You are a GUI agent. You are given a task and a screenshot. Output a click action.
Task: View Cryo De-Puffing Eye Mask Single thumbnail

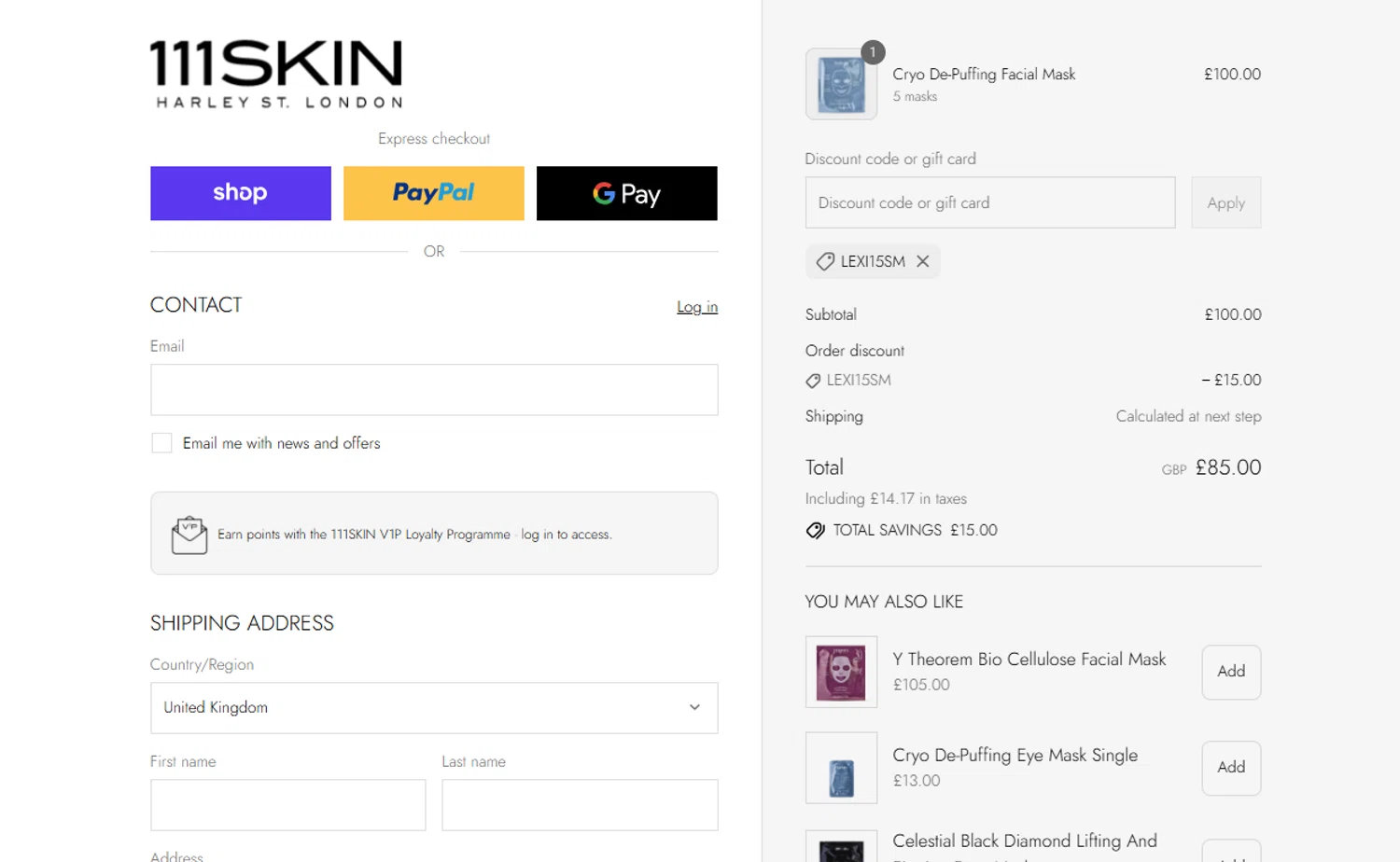[841, 768]
